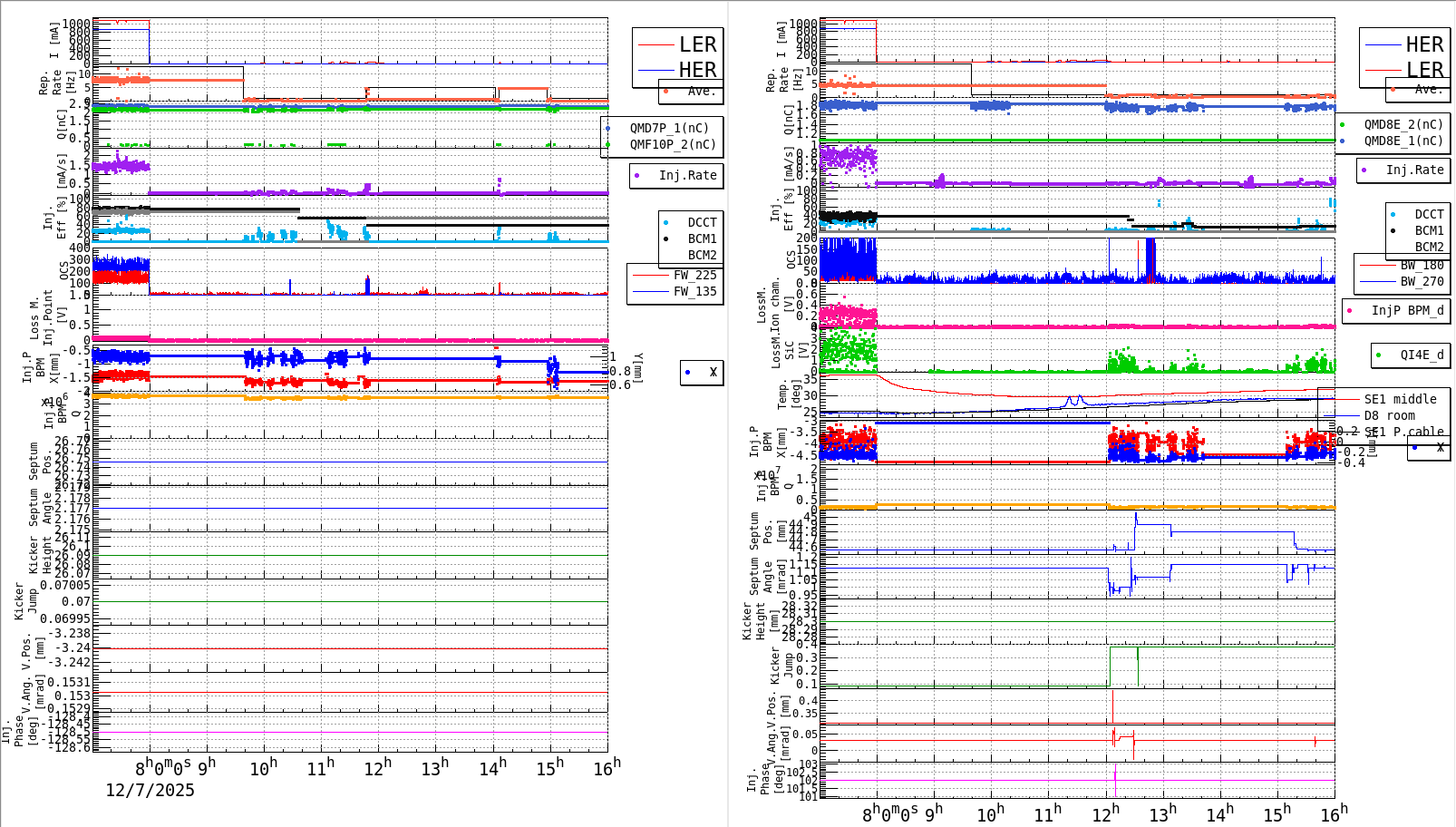Click the Inj.Rate legend in right plot
Viewport: 1456px width, 827px height.
[1415, 170]
